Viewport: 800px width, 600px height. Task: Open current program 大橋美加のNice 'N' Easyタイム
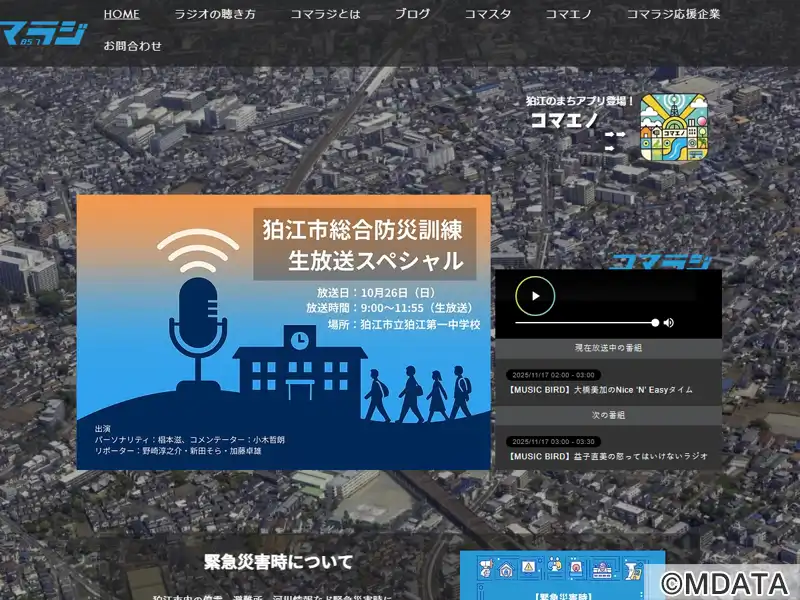(x=600, y=389)
